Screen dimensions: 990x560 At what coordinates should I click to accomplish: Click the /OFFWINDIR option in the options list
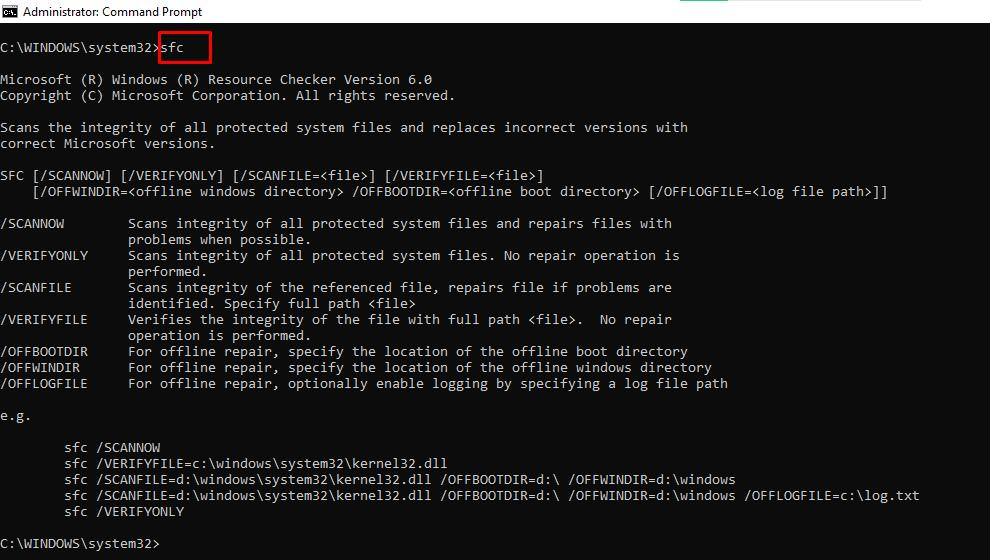(x=40, y=367)
